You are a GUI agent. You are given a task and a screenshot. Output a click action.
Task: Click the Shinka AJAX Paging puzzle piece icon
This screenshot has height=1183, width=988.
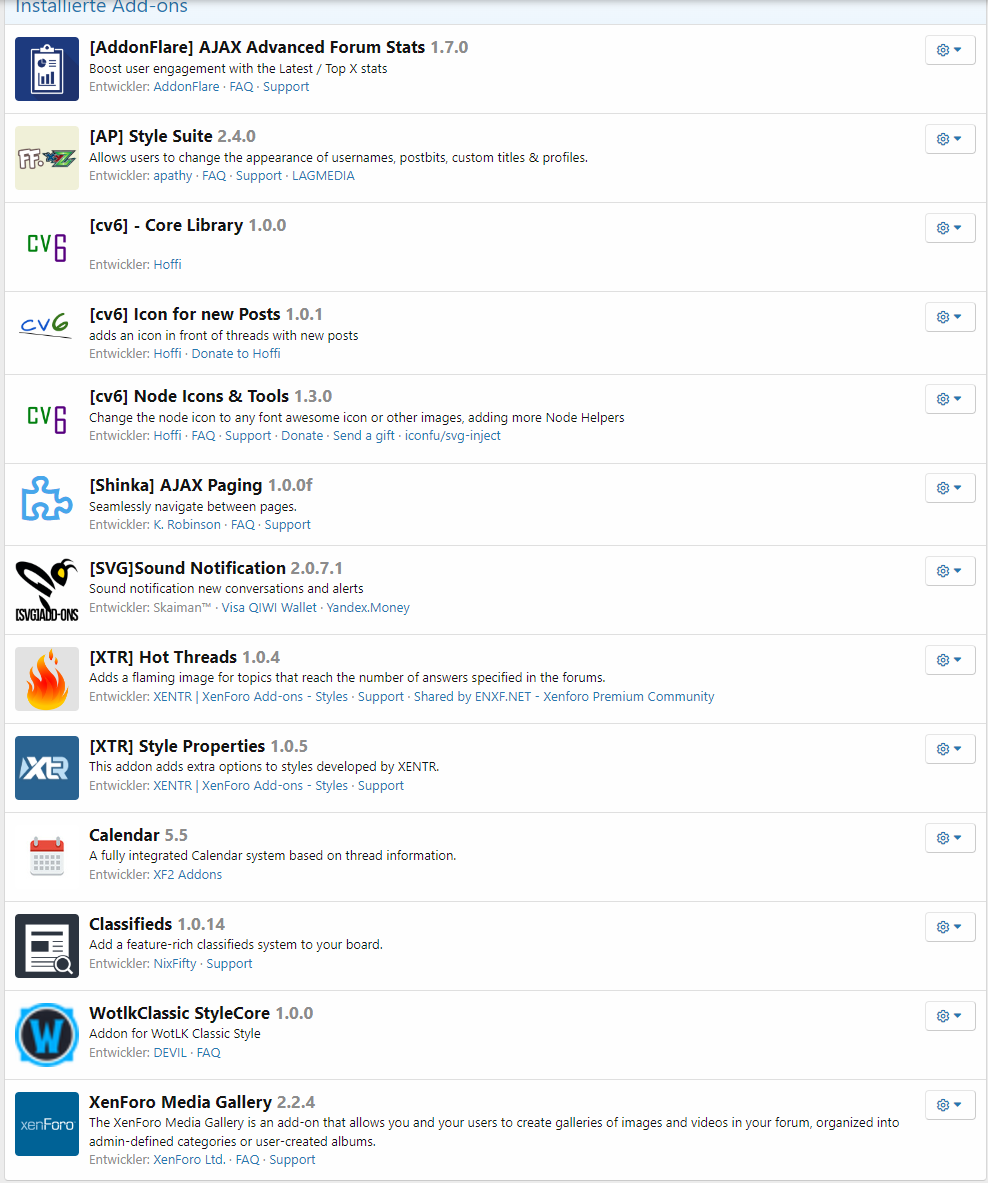coord(47,498)
